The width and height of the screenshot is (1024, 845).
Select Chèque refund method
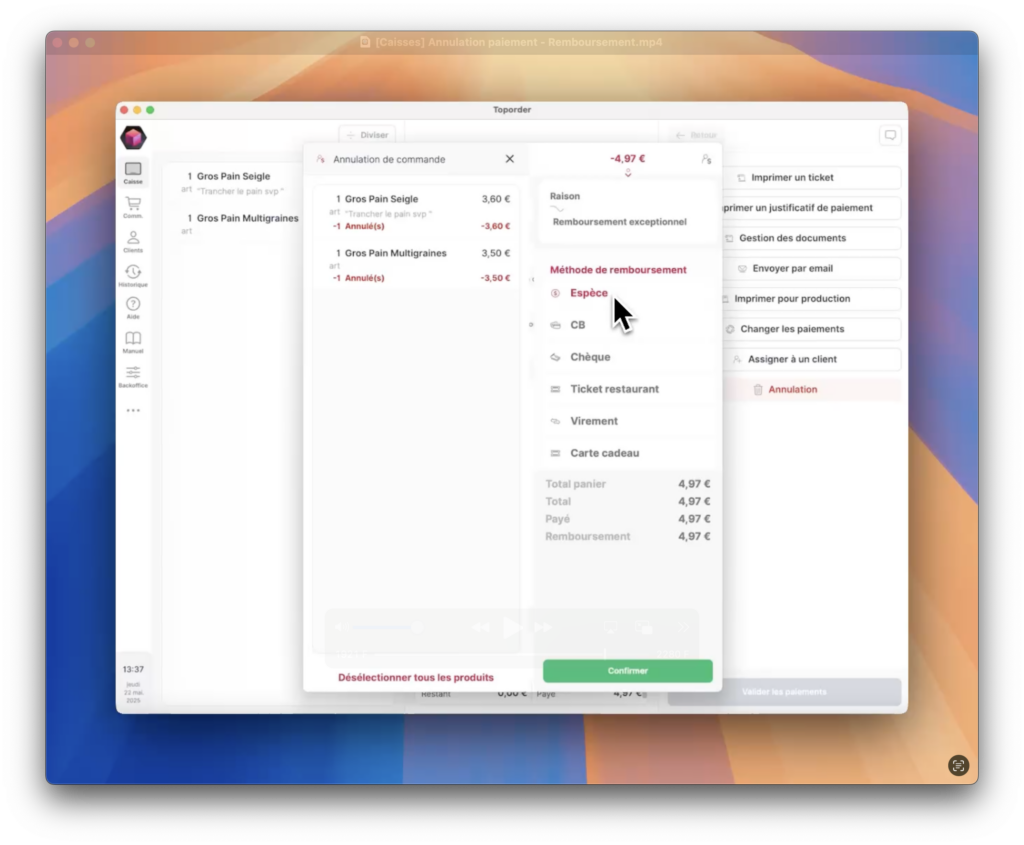pos(590,357)
